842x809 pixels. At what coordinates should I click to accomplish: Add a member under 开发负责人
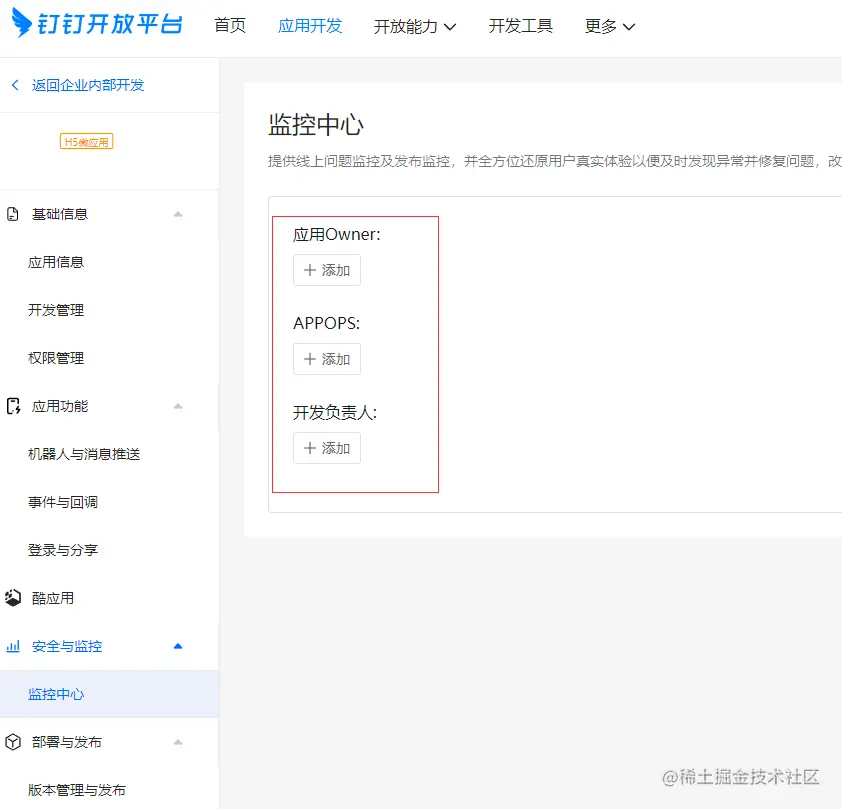[326, 448]
